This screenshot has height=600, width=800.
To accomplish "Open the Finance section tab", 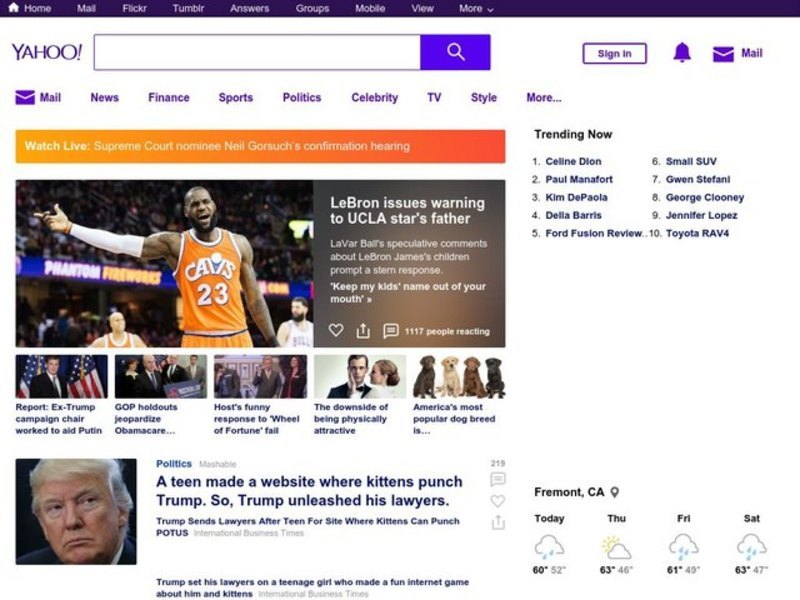I will 168,98.
